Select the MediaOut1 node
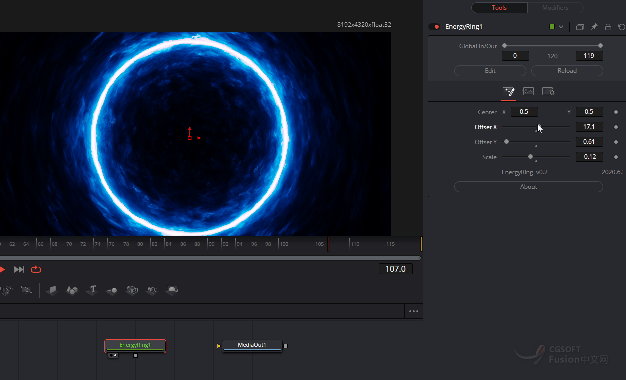The height and width of the screenshot is (380, 626). tap(252, 345)
